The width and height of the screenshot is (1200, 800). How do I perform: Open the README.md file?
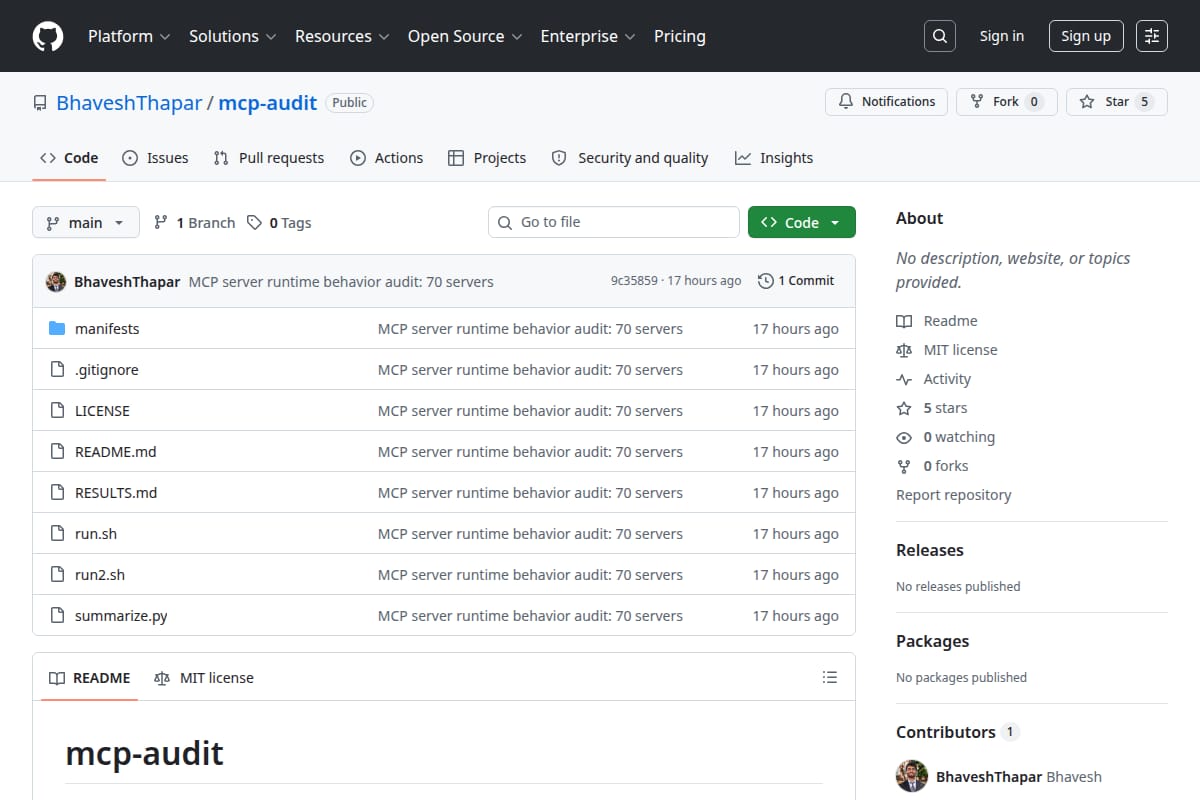tap(116, 452)
